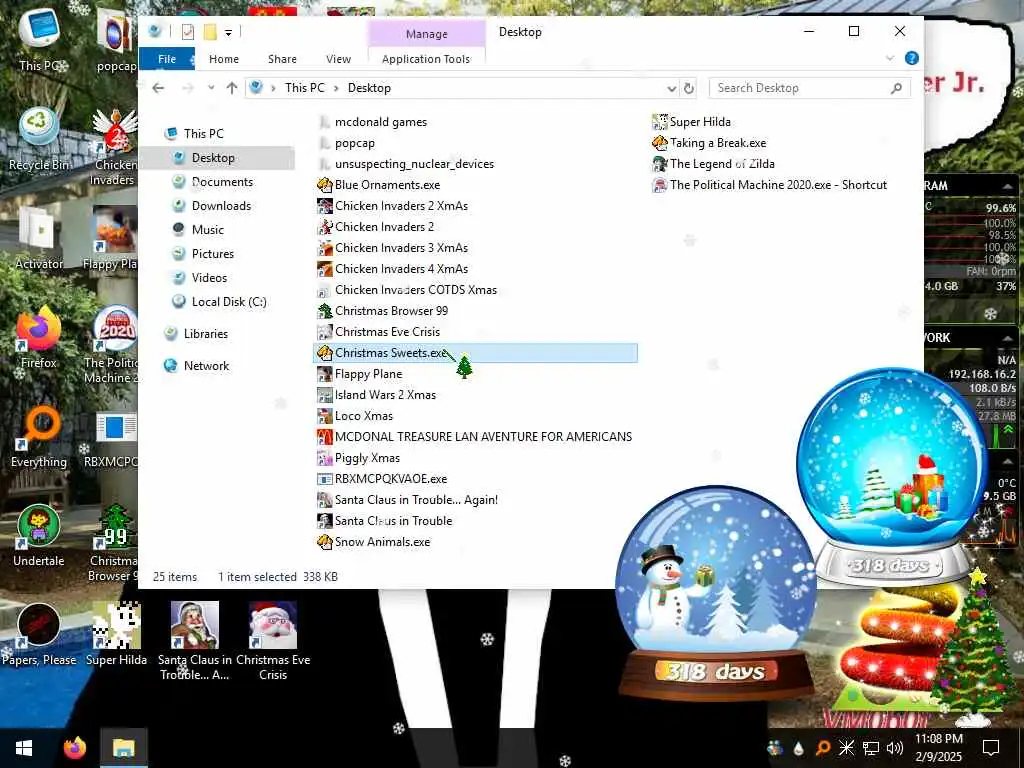Screen dimensions: 1024x768
Task: Select Piggly Xmas file icon
Action: click(x=325, y=458)
